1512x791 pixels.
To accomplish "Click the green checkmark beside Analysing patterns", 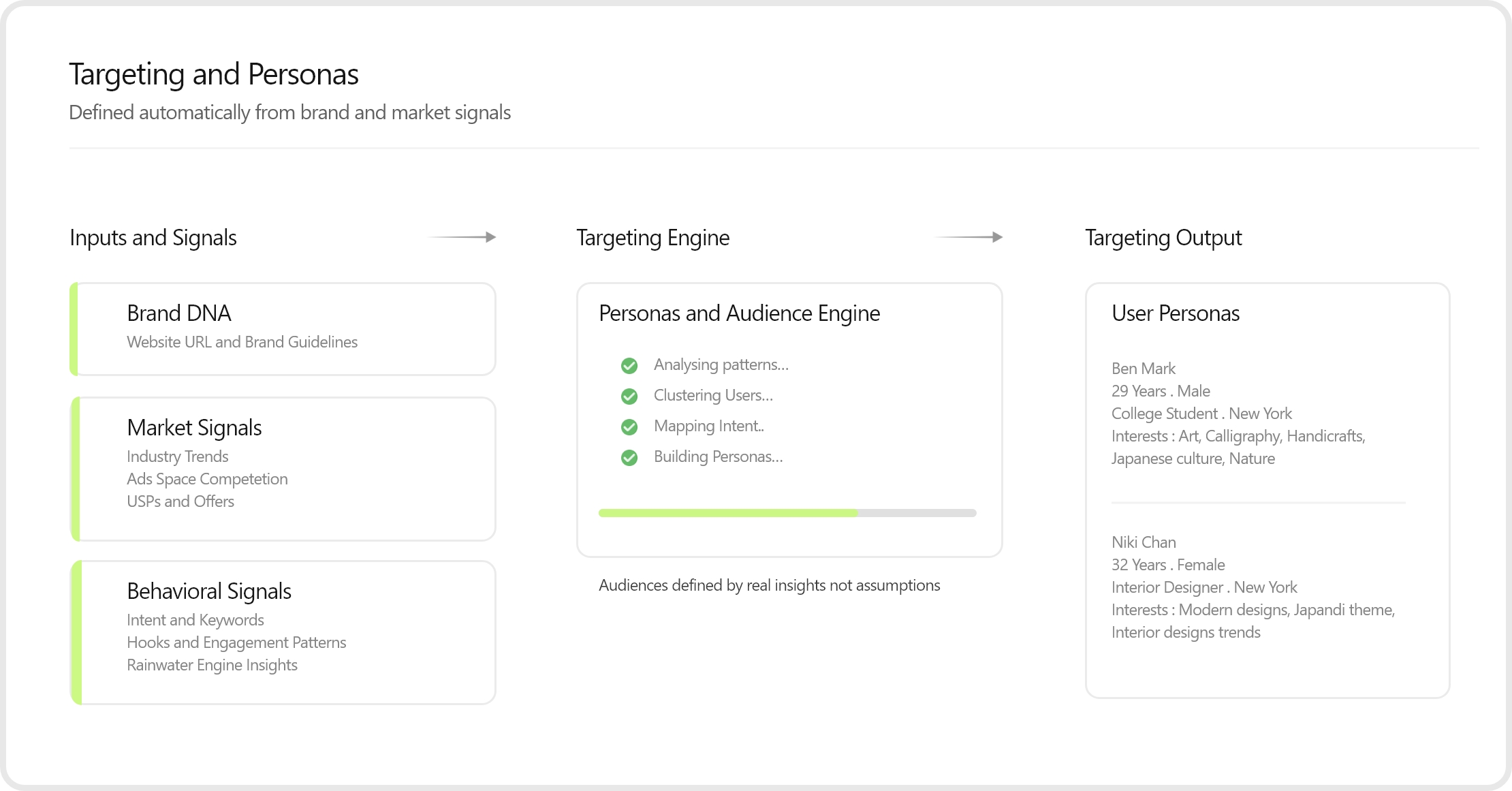I will pos(629,366).
